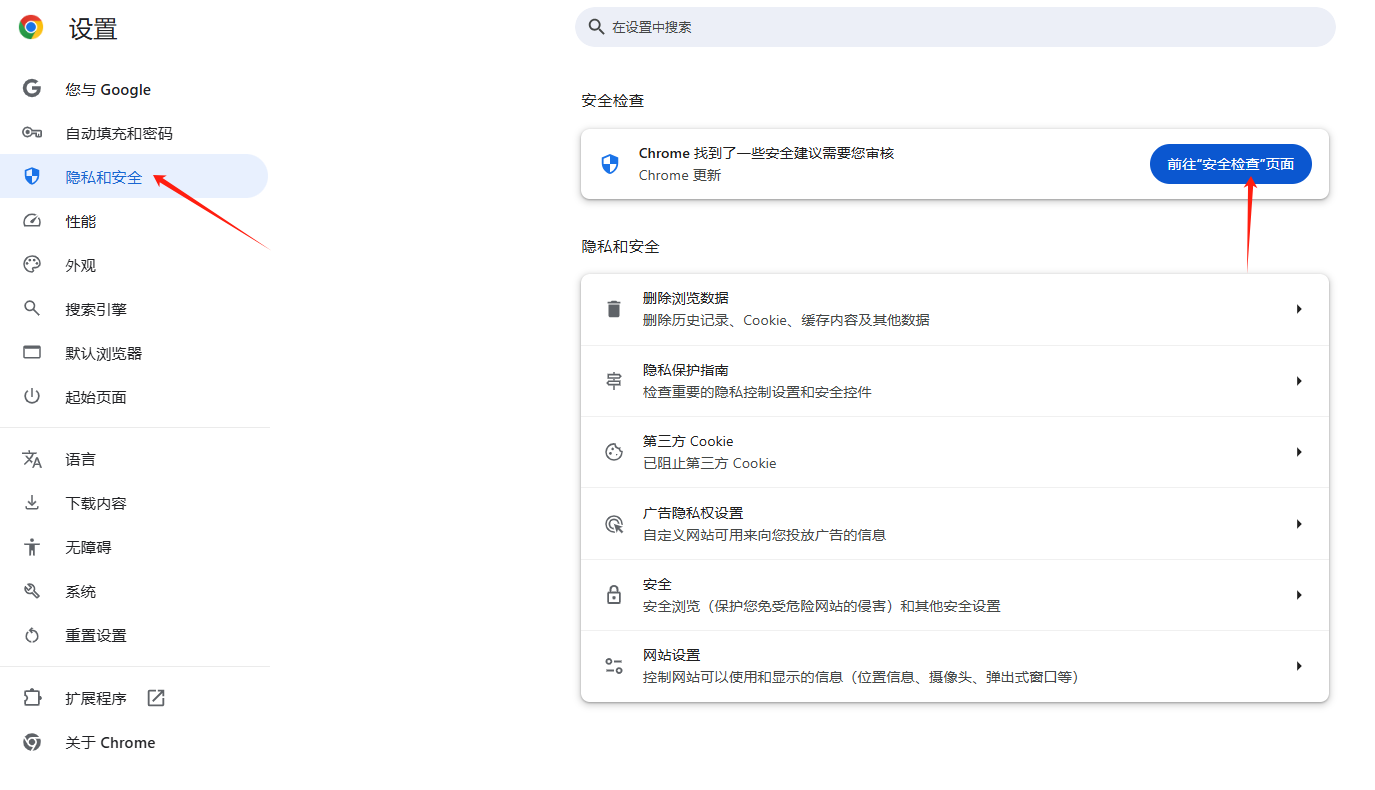Screen dimensions: 1375x790
Task: Click the 安全浏览 description text
Action: click(822, 606)
